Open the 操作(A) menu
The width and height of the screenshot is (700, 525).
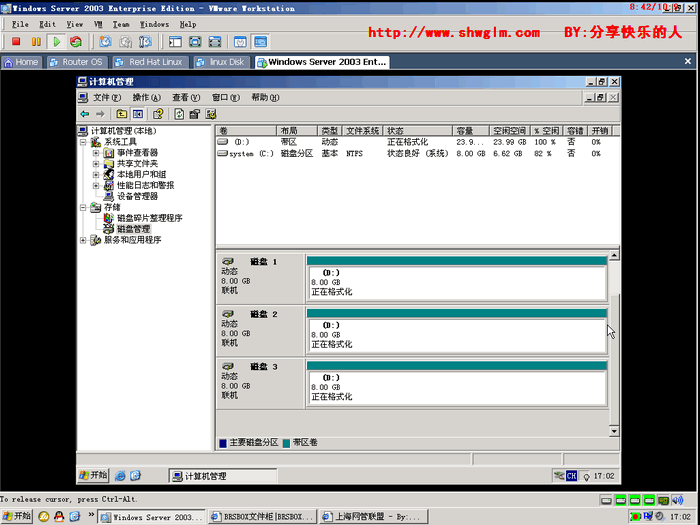(146, 97)
